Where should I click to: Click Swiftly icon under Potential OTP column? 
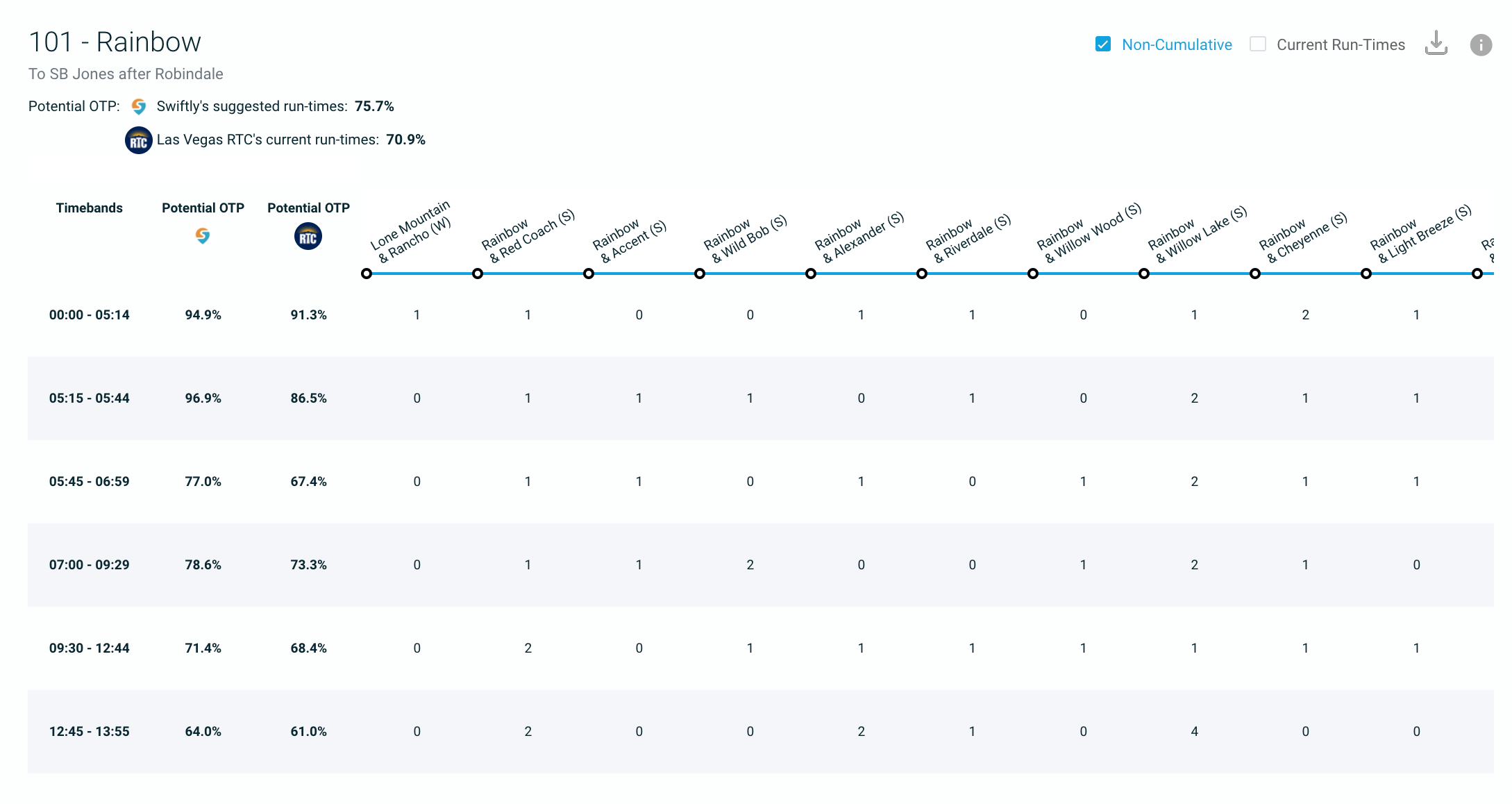(x=203, y=236)
